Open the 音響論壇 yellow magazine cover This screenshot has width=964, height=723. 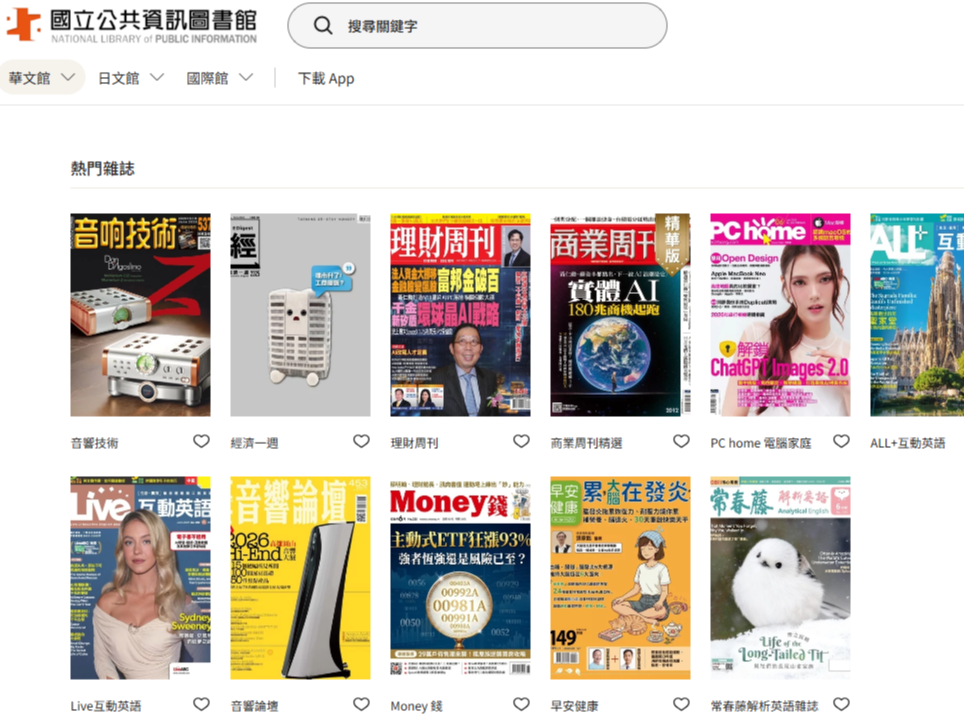pos(300,578)
